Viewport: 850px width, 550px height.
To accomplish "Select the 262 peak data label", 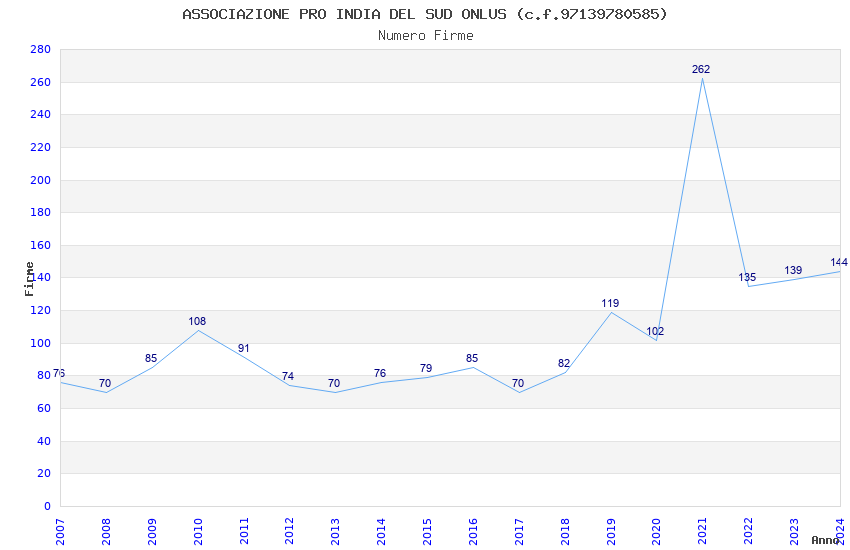I will (x=701, y=69).
